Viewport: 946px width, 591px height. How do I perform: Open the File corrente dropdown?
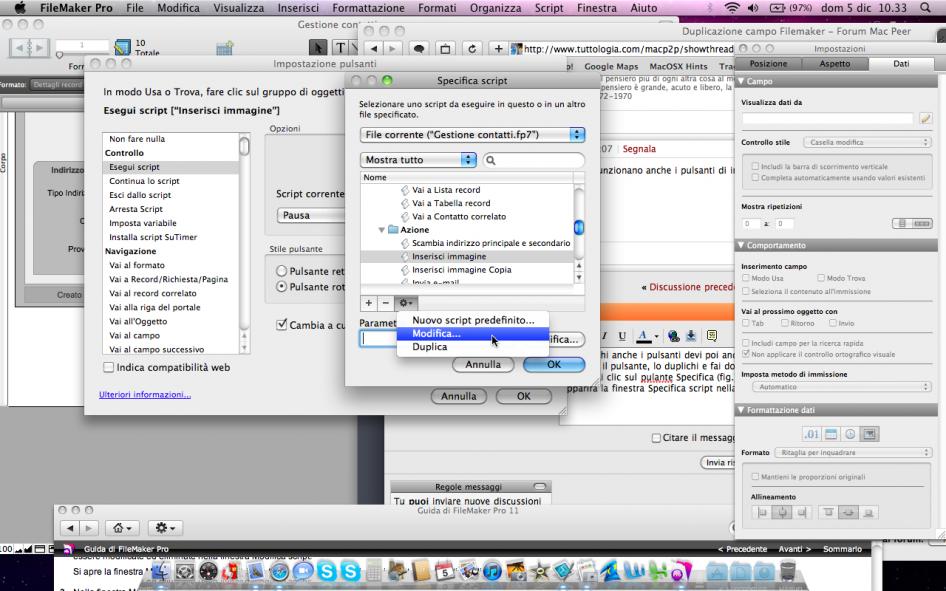tap(472, 133)
